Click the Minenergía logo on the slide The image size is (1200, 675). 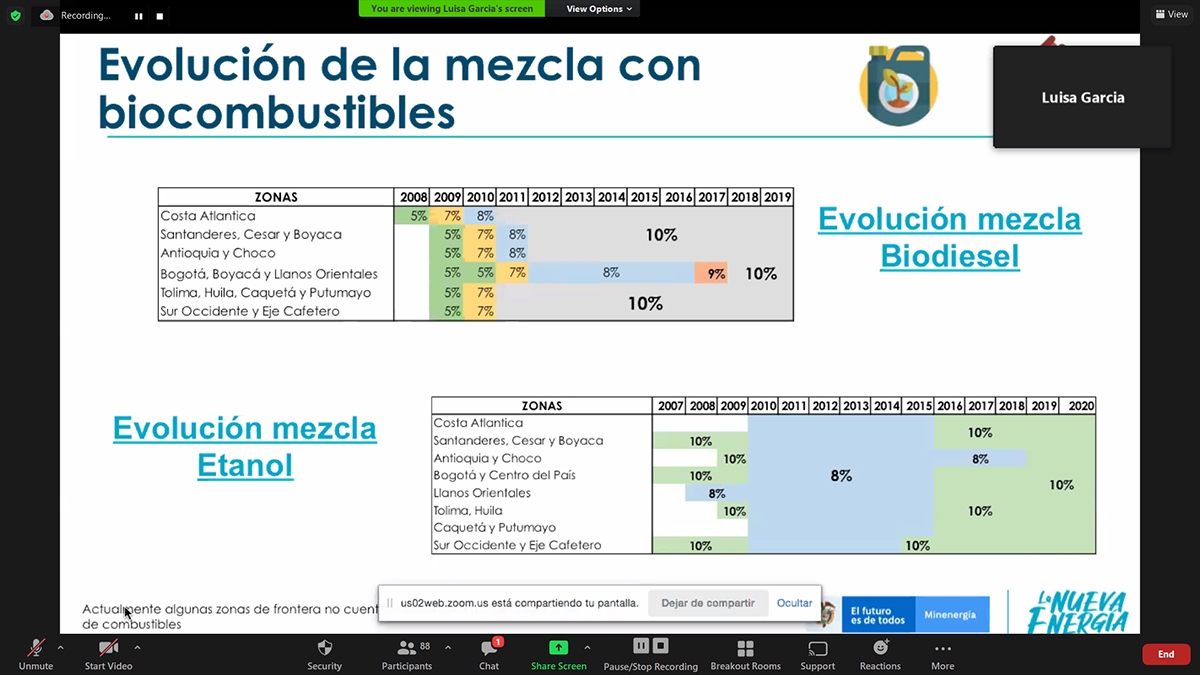949,615
